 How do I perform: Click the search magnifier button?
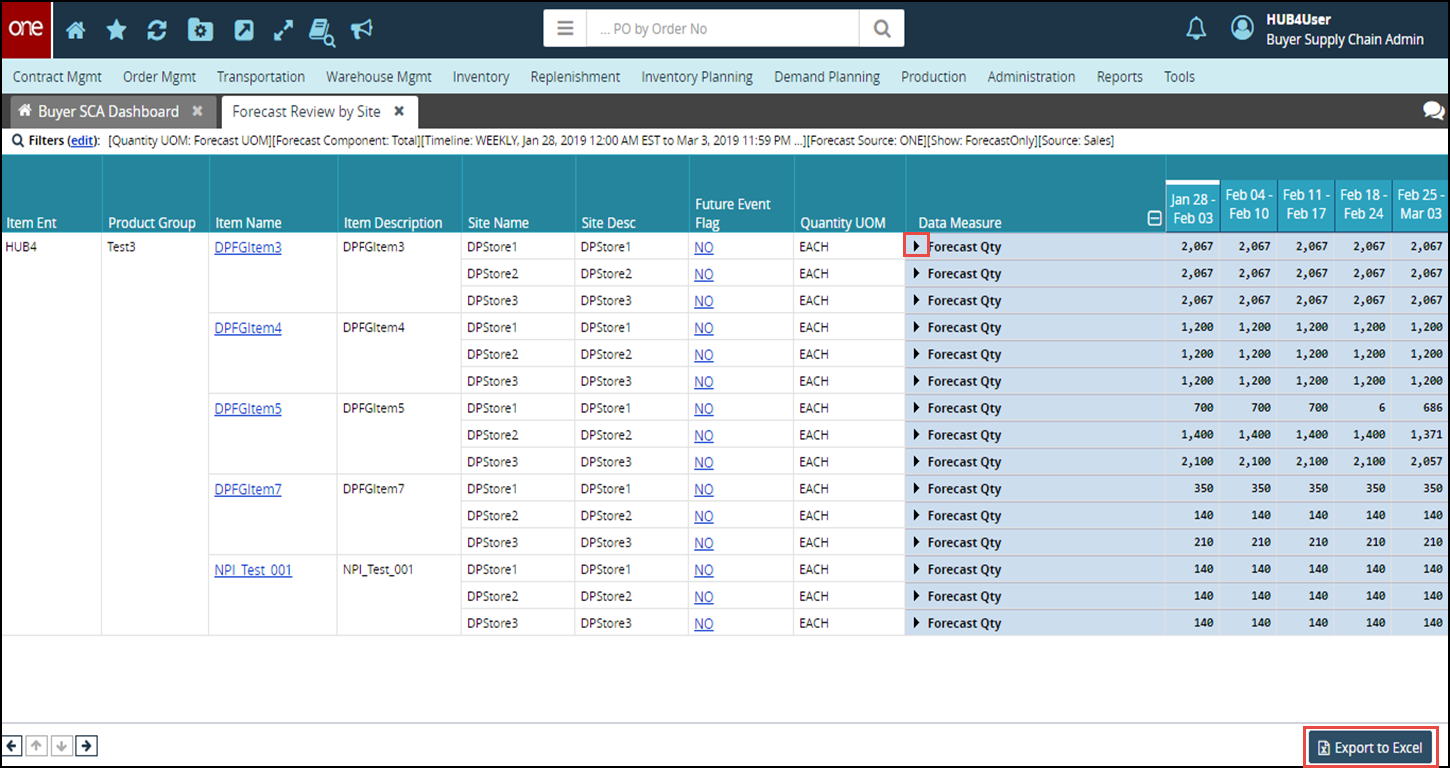[x=881, y=29]
